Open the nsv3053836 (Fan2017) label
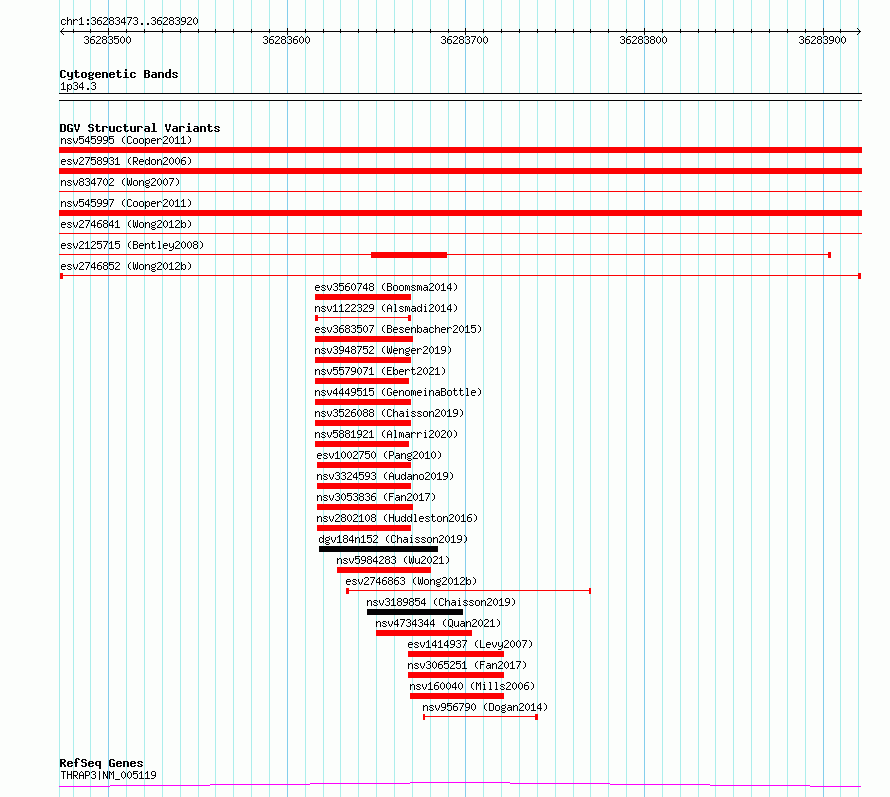This screenshot has width=890, height=797. pos(376,497)
